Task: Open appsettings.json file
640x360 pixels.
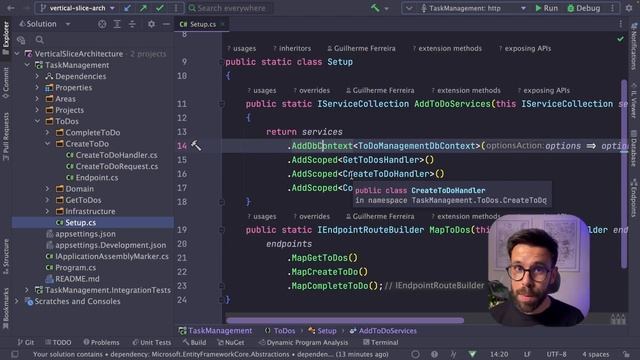Action: click(x=81, y=234)
